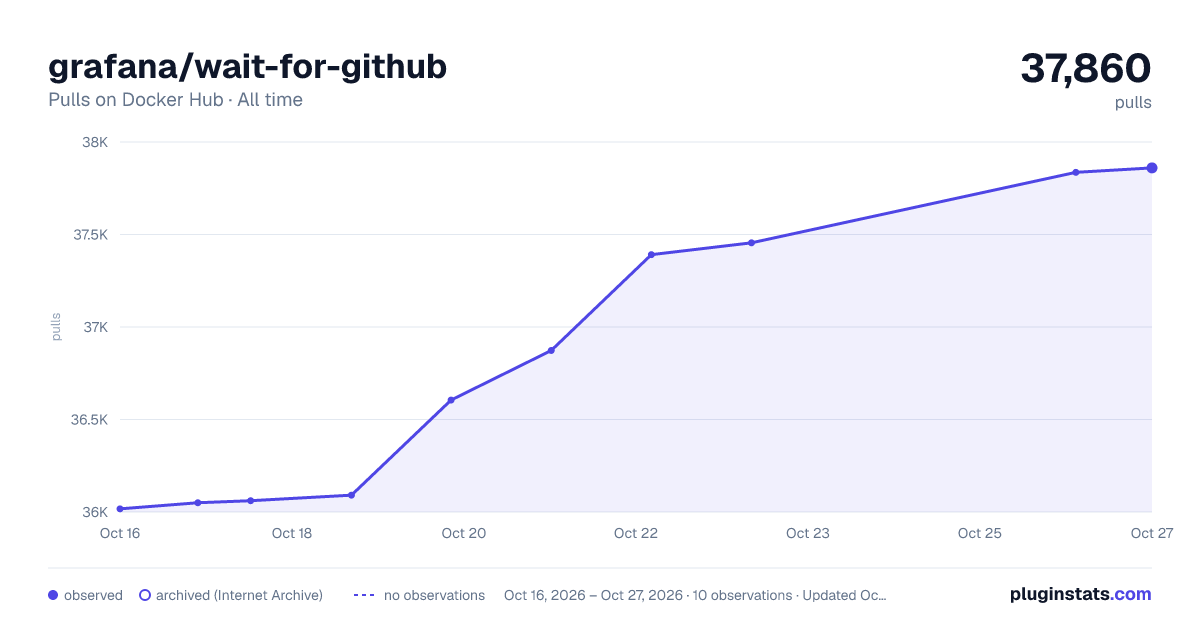The height and width of the screenshot is (630, 1200).
Task: Select the final Oct 27 data point
Action: 1152,168
